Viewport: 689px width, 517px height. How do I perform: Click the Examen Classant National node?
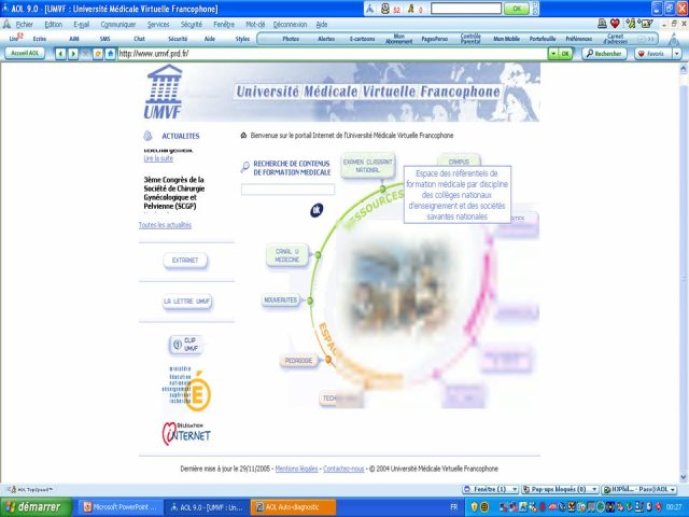click(368, 166)
